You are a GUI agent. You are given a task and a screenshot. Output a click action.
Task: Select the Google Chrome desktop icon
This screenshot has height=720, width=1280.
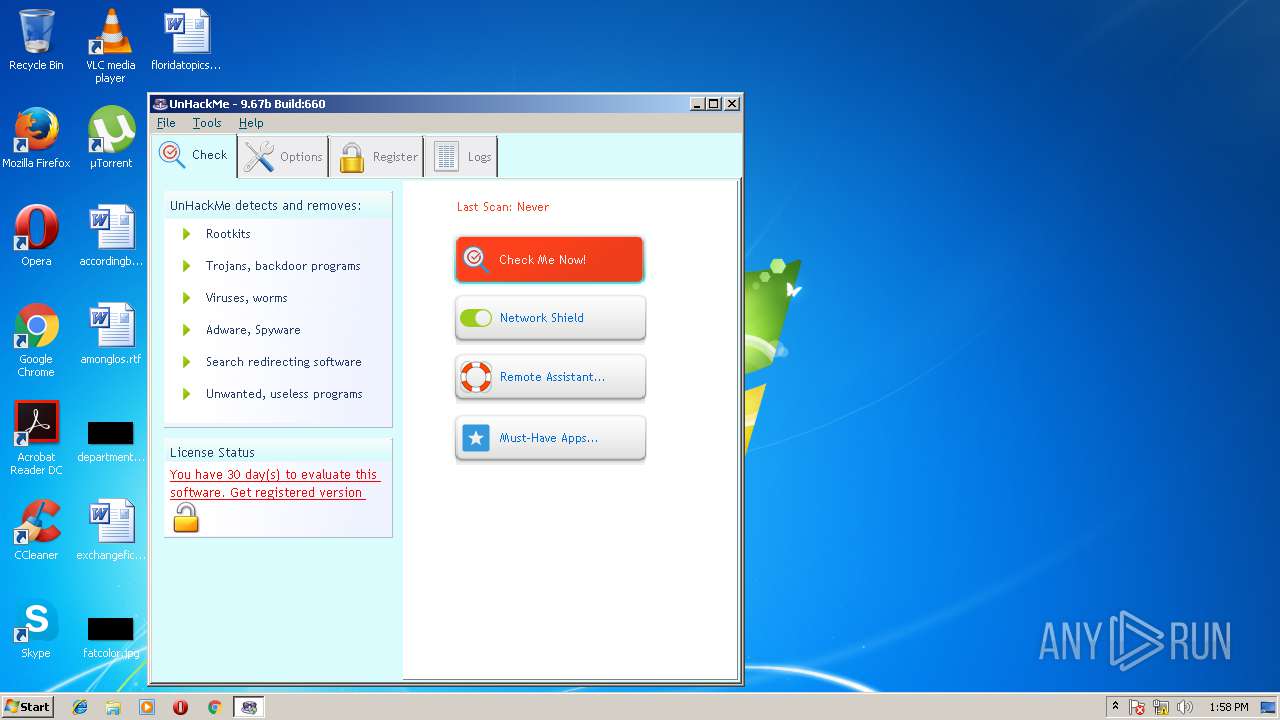pyautogui.click(x=36, y=340)
